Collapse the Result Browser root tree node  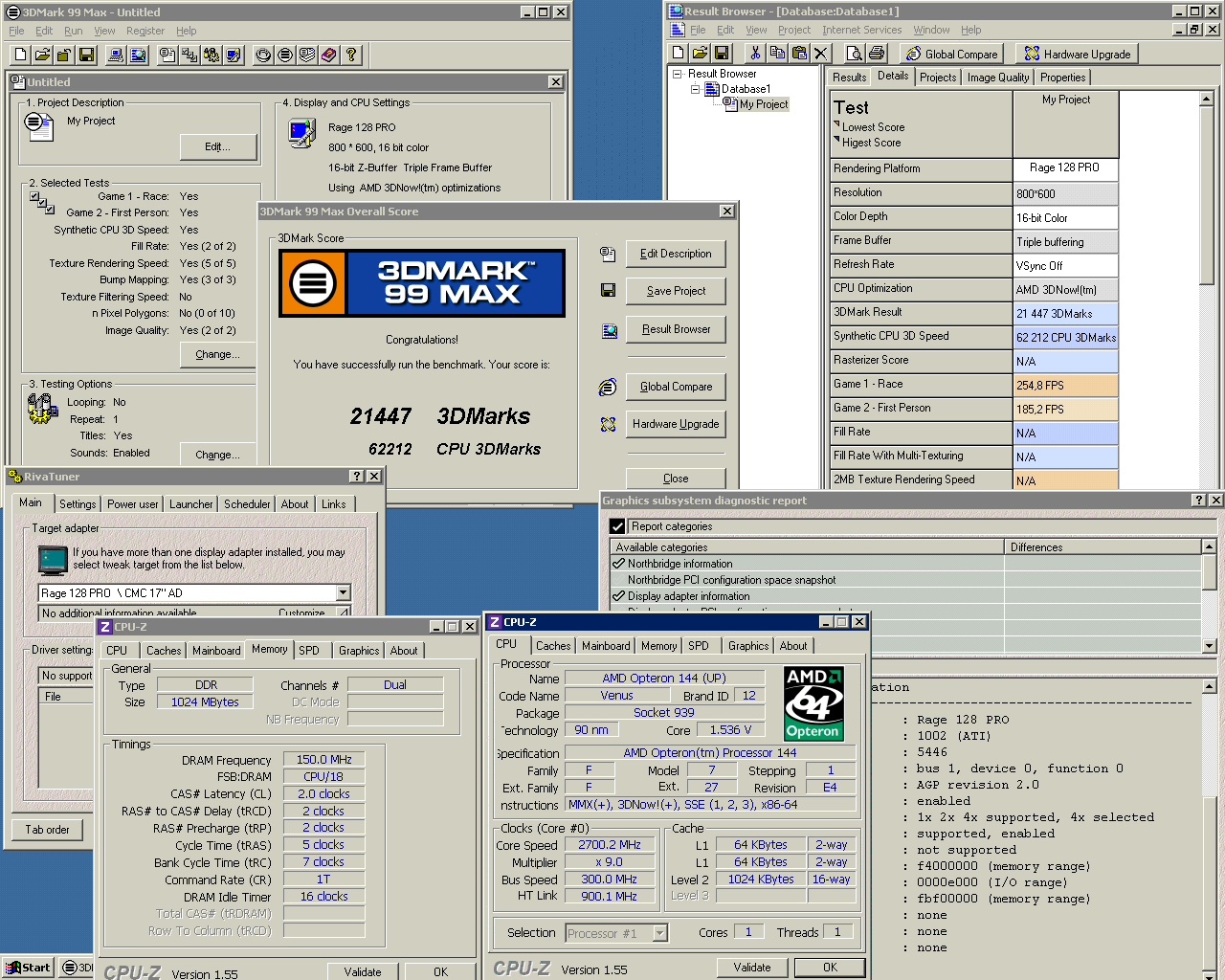678,74
